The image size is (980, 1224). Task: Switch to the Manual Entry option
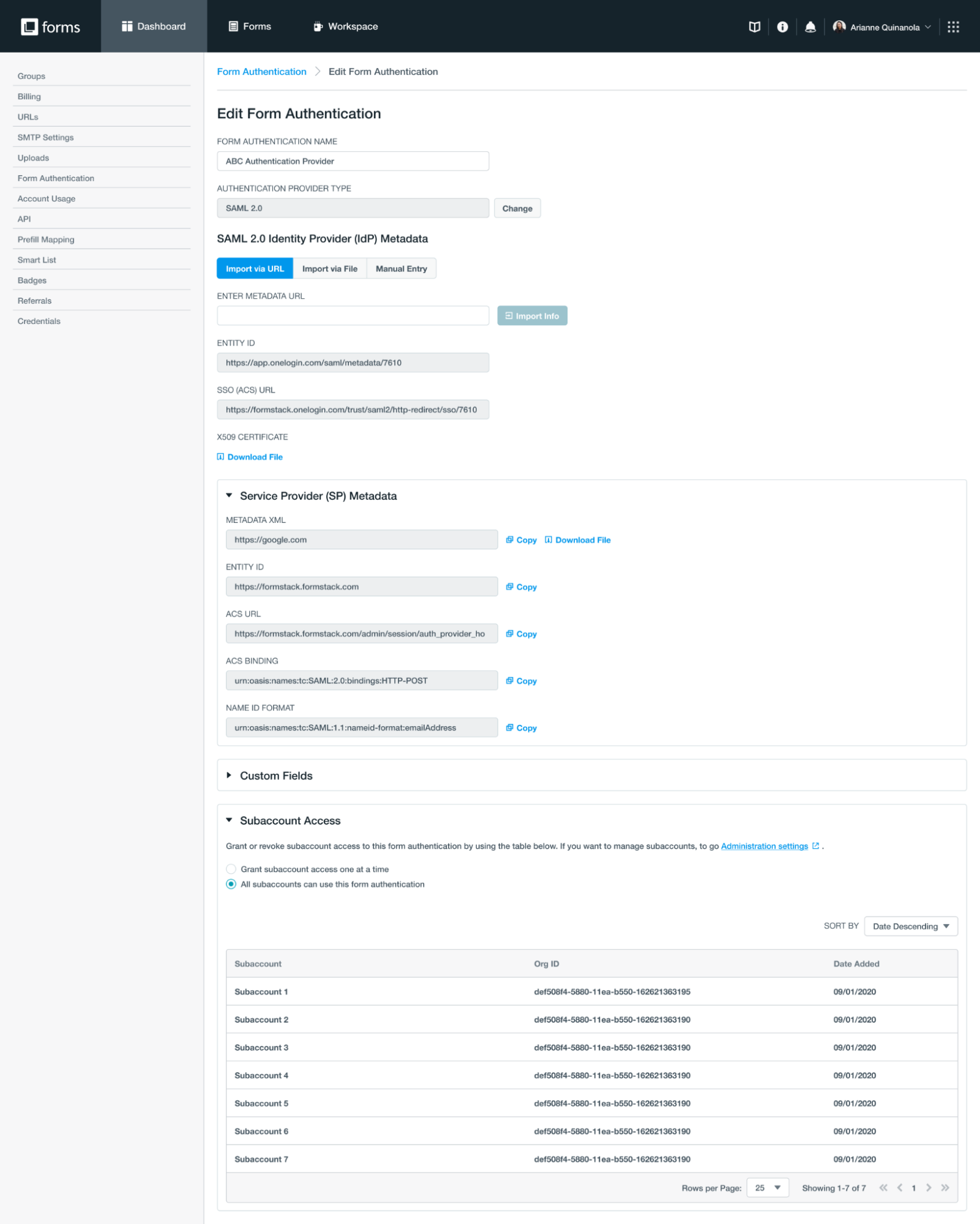401,269
